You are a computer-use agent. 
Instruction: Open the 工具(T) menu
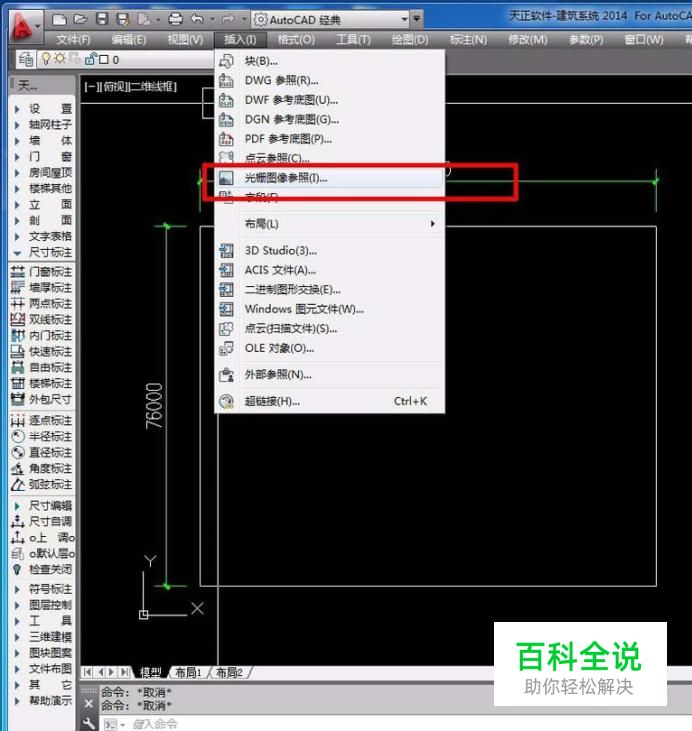pyautogui.click(x=353, y=40)
